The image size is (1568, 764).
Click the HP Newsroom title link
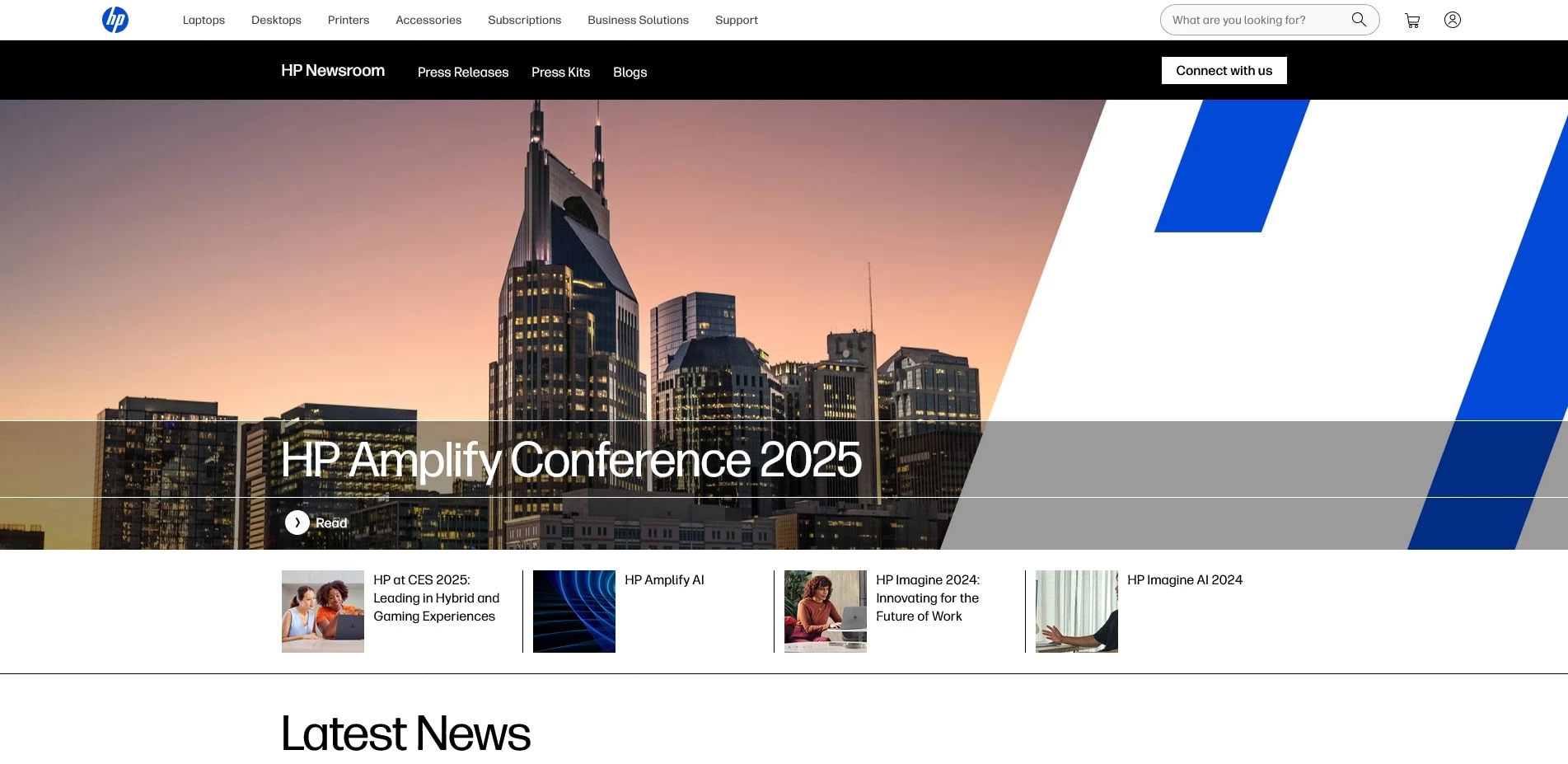pyautogui.click(x=333, y=71)
